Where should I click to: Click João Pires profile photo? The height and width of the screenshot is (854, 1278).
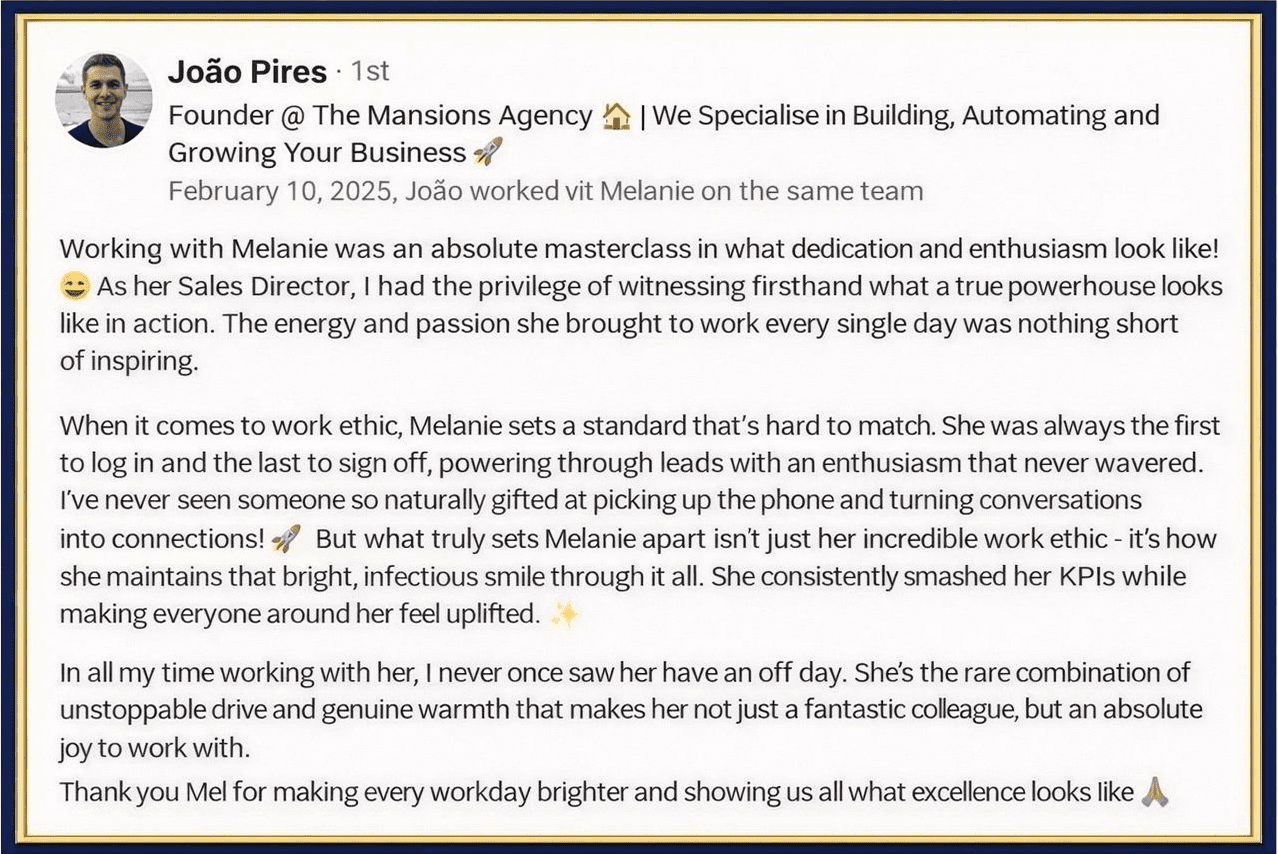point(104,99)
